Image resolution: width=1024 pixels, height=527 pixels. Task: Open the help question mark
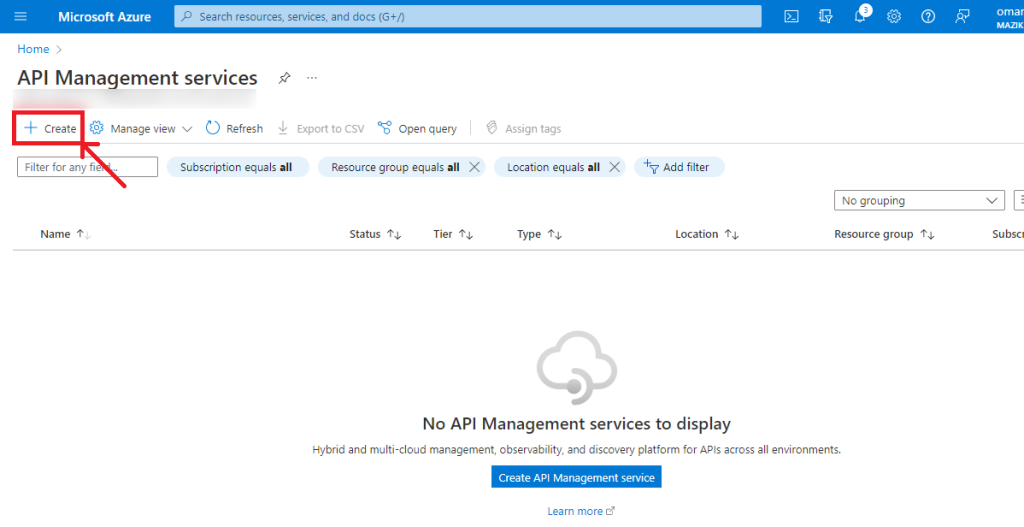coord(928,16)
